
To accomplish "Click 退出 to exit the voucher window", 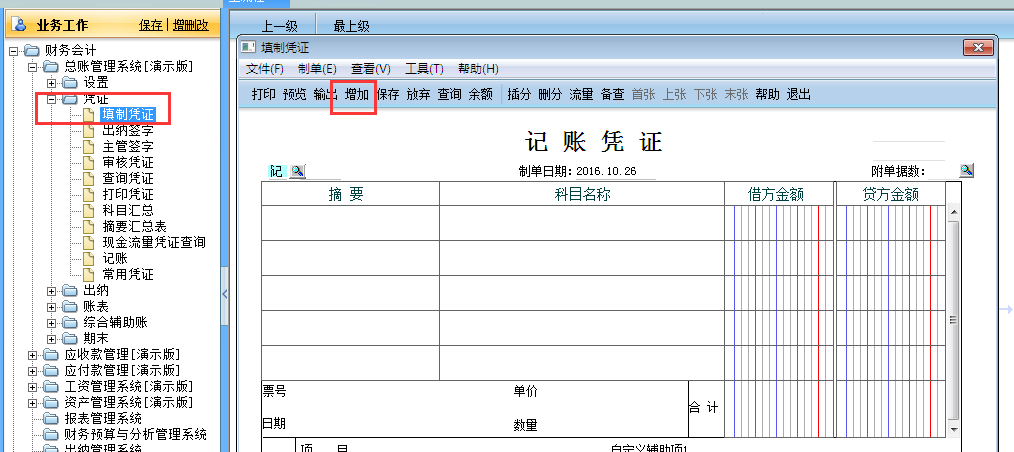I will click(x=799, y=95).
